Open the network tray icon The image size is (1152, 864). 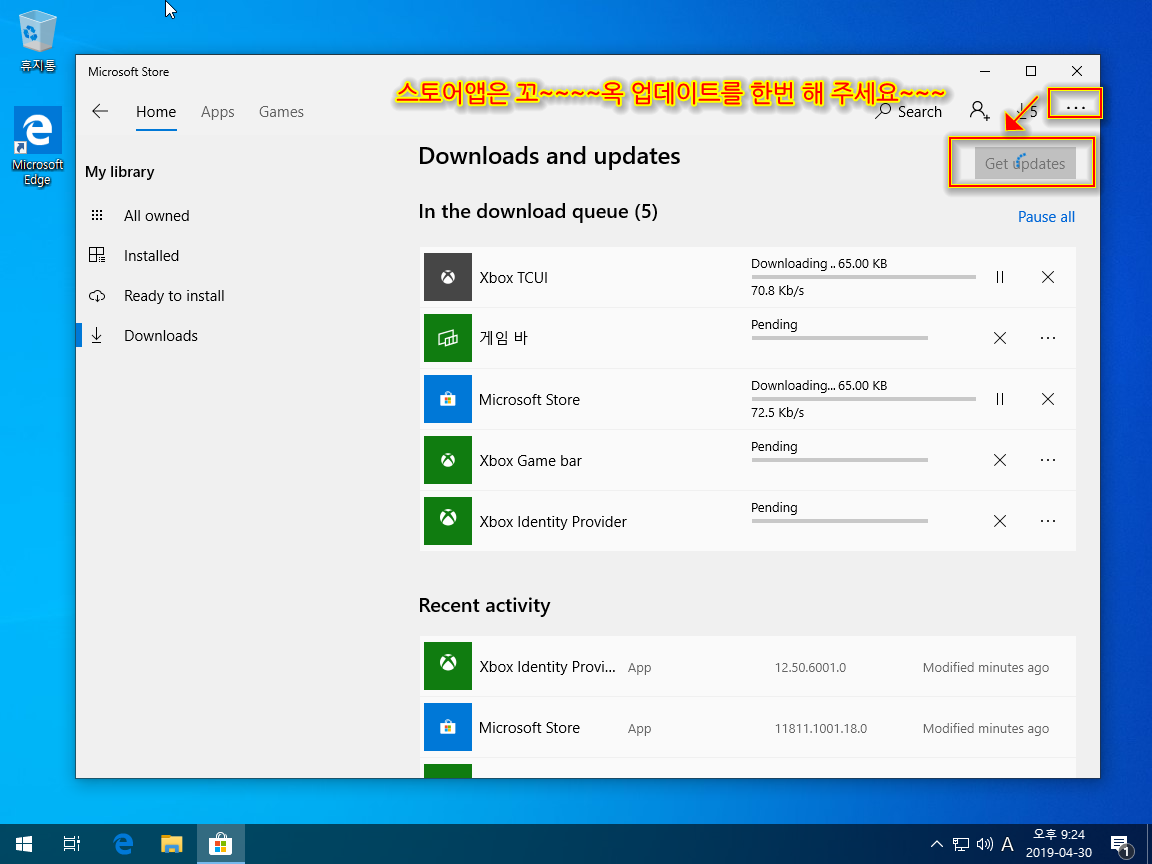(x=961, y=844)
